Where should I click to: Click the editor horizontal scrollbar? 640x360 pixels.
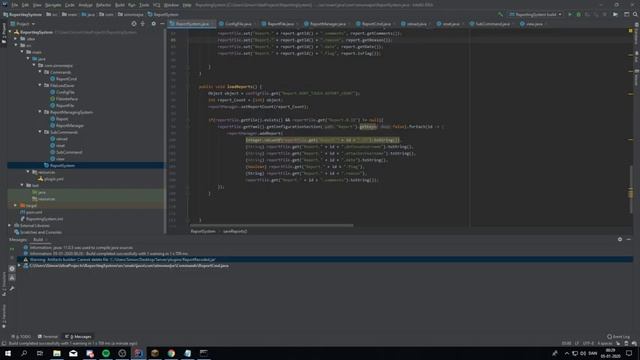click(x=271, y=225)
